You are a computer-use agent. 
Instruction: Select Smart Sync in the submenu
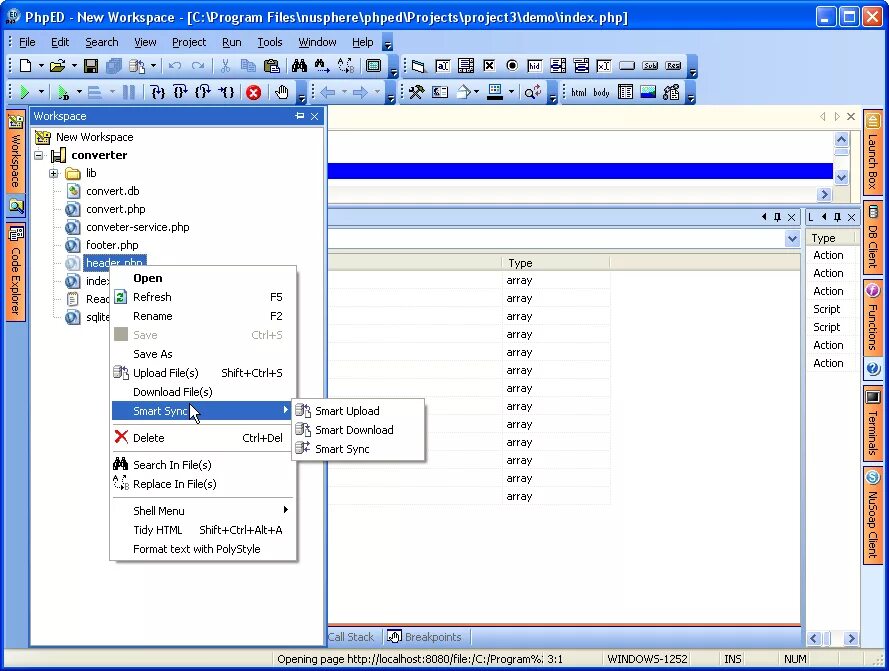(x=358, y=449)
